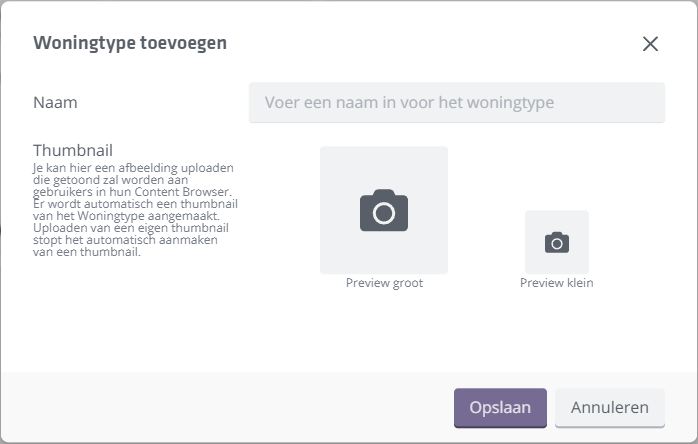
Task: Cancel adding the woningtype via Annuleren
Action: (x=609, y=408)
